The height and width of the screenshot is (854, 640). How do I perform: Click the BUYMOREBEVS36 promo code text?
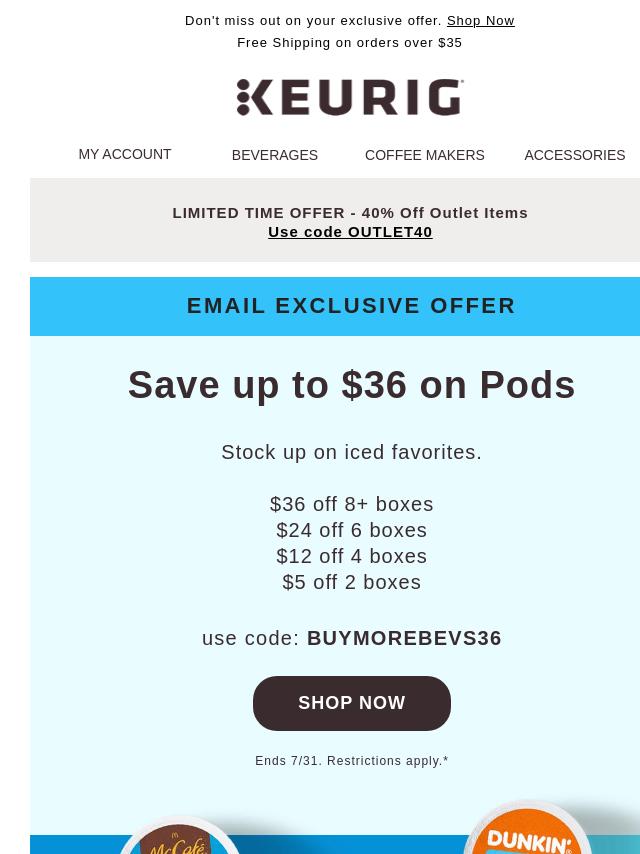(x=404, y=638)
